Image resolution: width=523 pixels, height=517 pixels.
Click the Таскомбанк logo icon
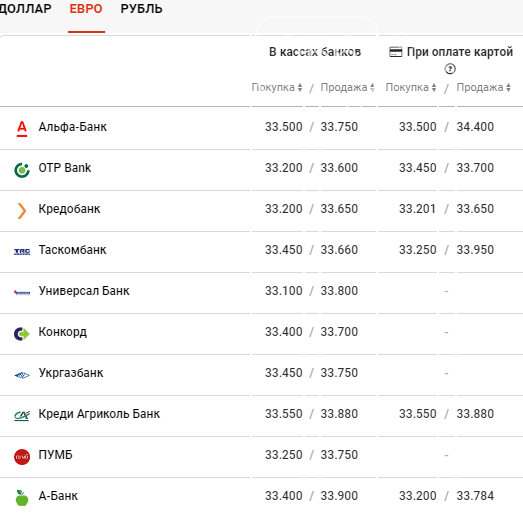[x=22, y=251]
